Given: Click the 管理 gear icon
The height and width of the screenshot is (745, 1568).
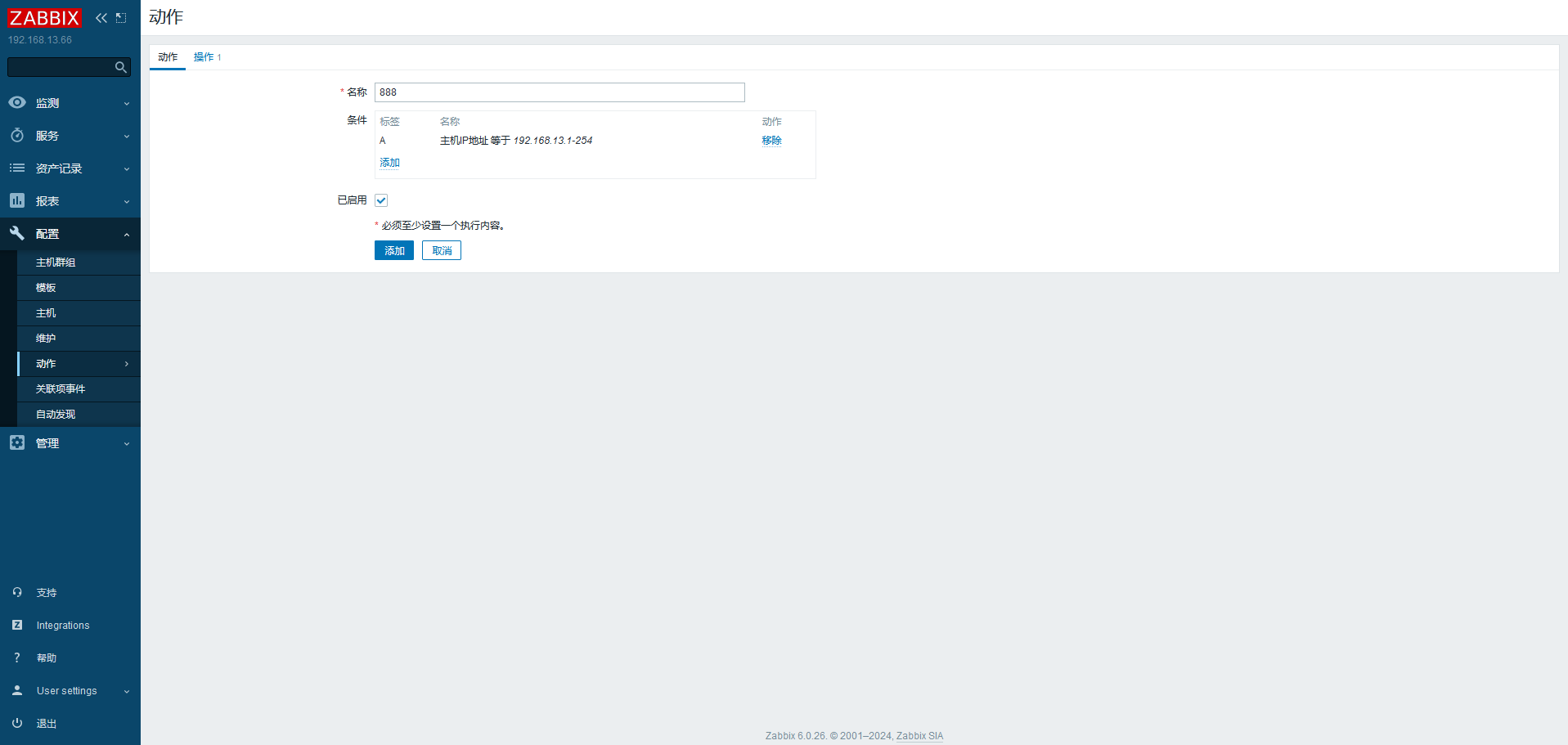Looking at the screenshot, I should pyautogui.click(x=17, y=442).
